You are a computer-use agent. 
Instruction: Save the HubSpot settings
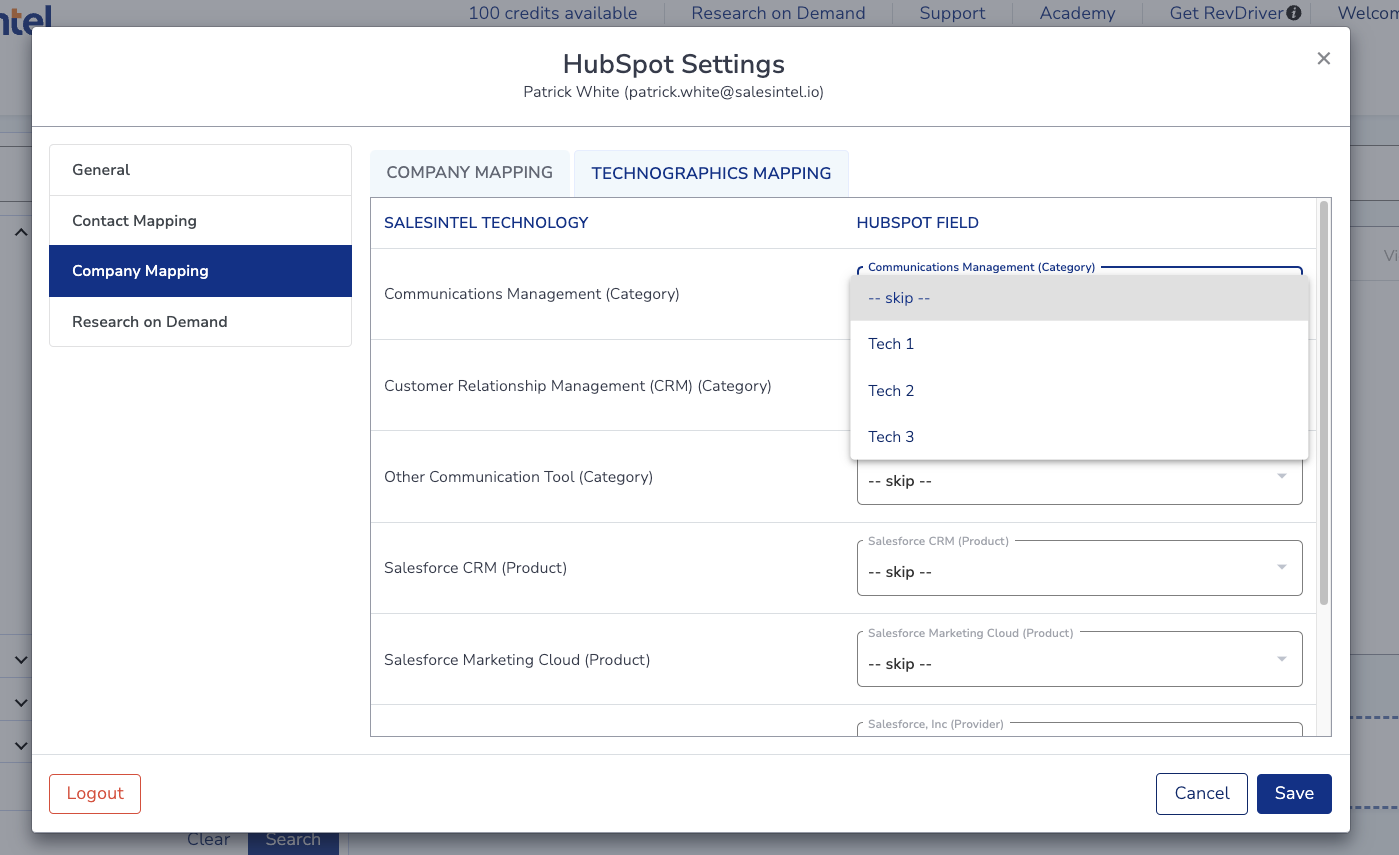[x=1294, y=794]
